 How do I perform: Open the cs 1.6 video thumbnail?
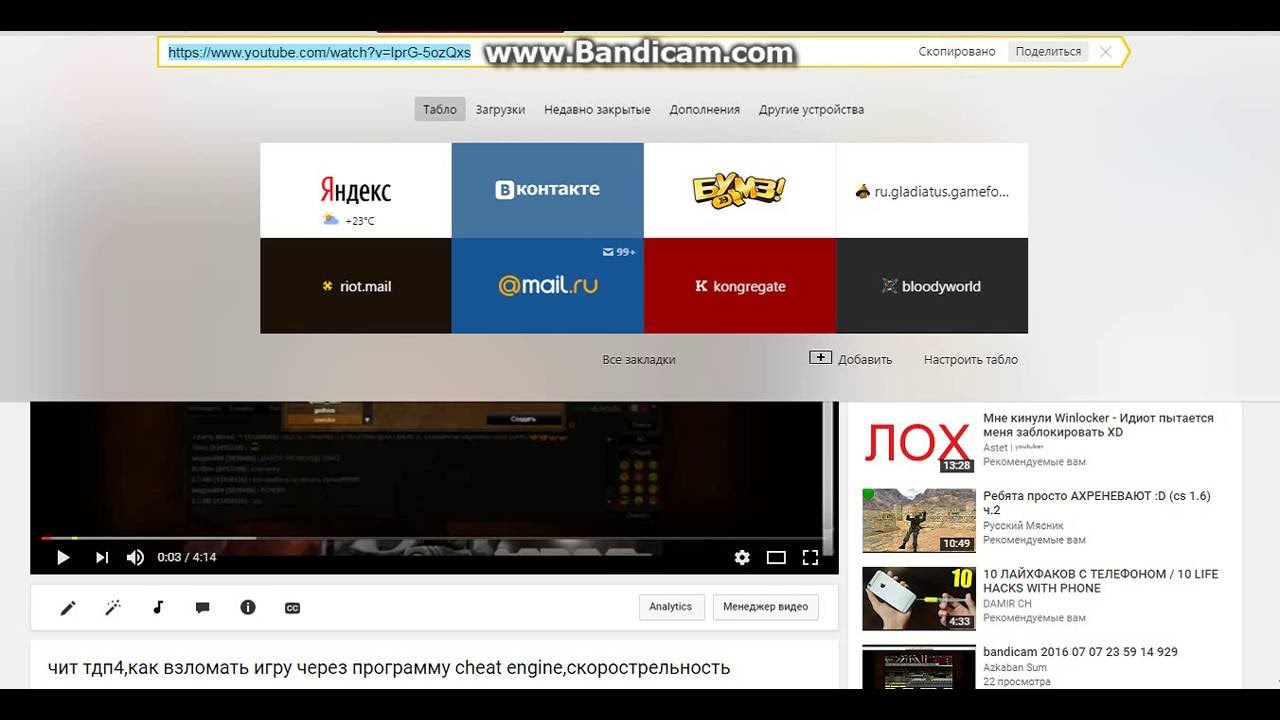pos(918,520)
